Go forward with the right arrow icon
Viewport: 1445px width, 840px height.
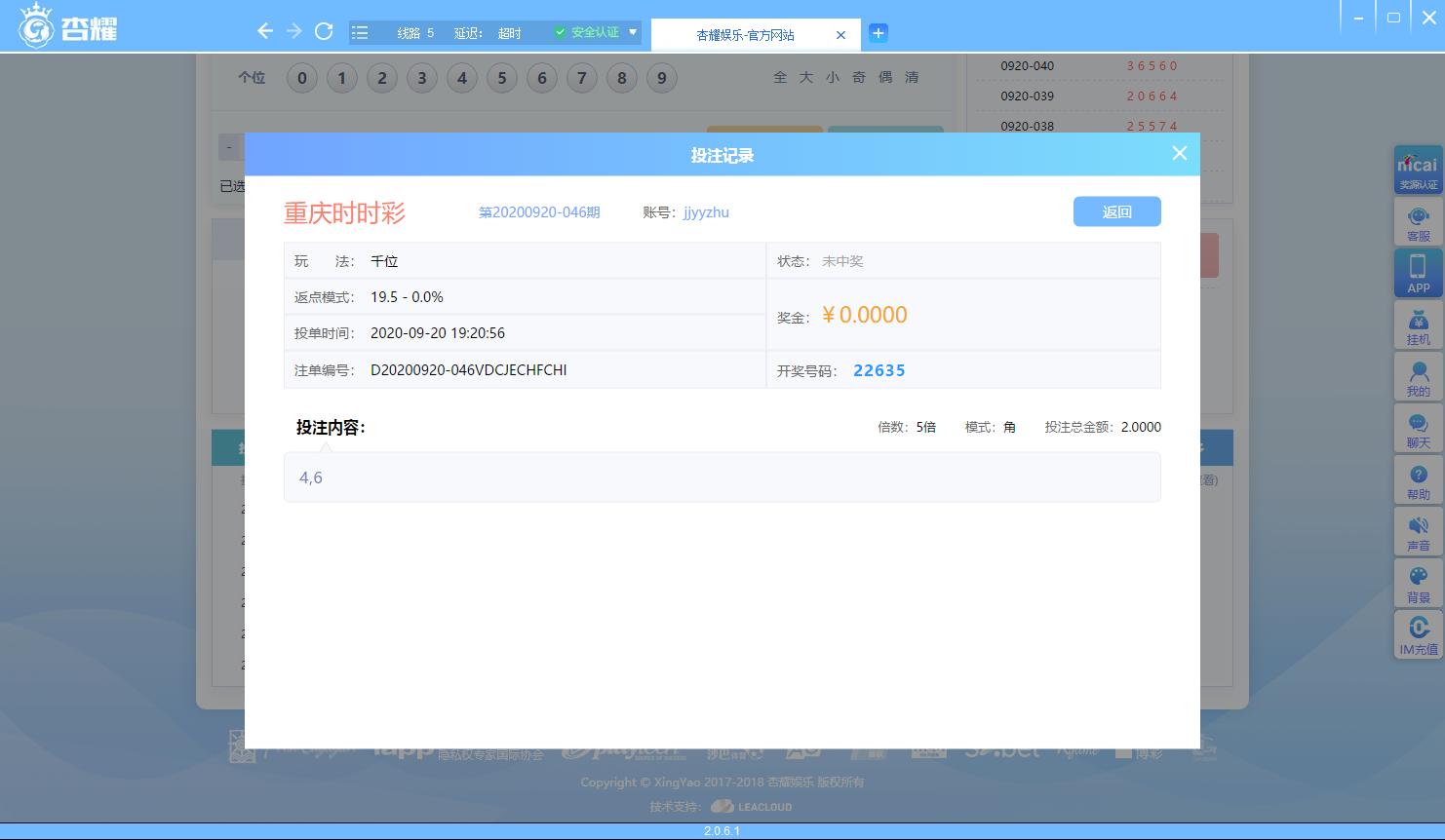[294, 31]
